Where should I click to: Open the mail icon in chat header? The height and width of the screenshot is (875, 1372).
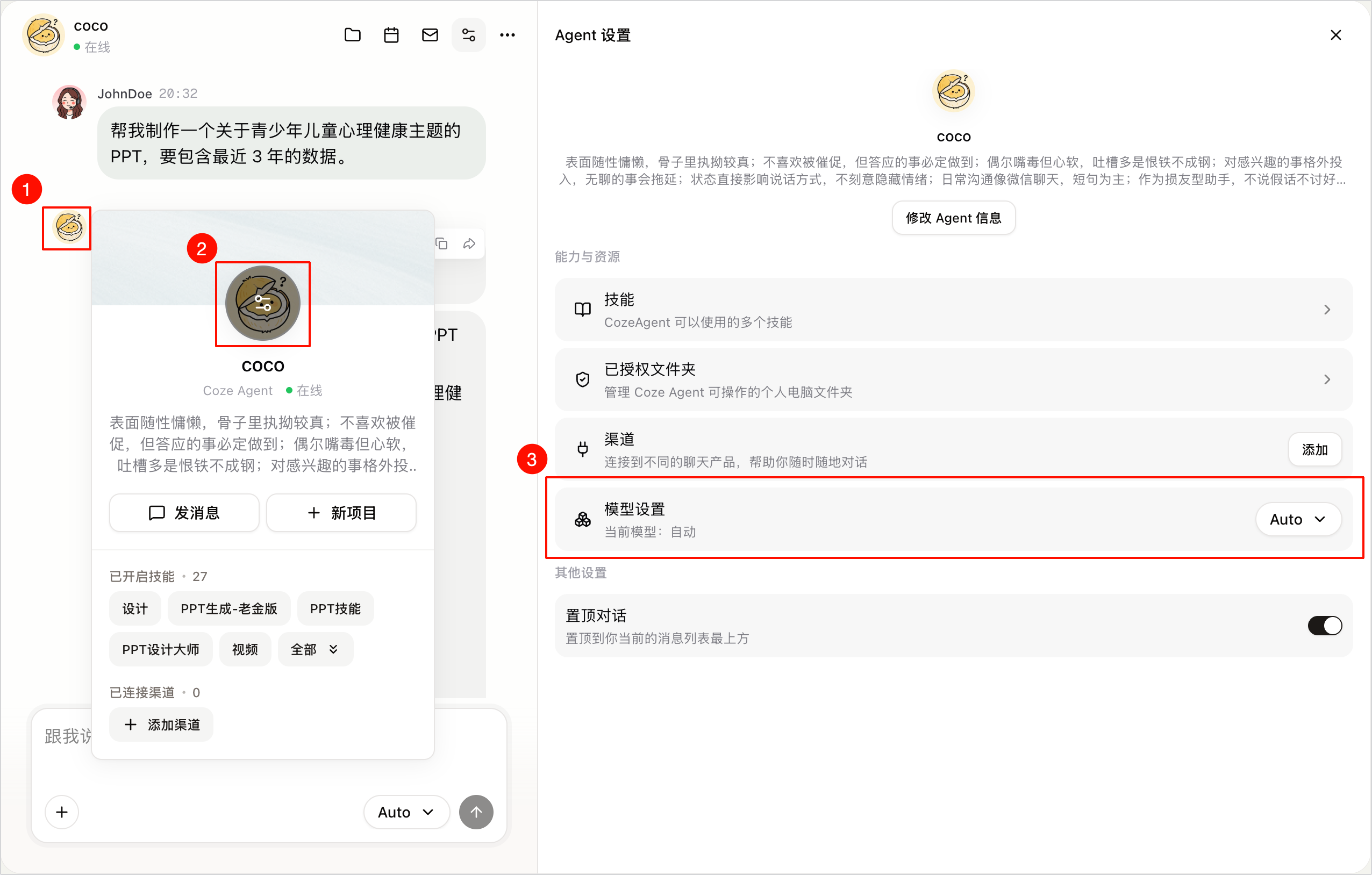tap(430, 35)
